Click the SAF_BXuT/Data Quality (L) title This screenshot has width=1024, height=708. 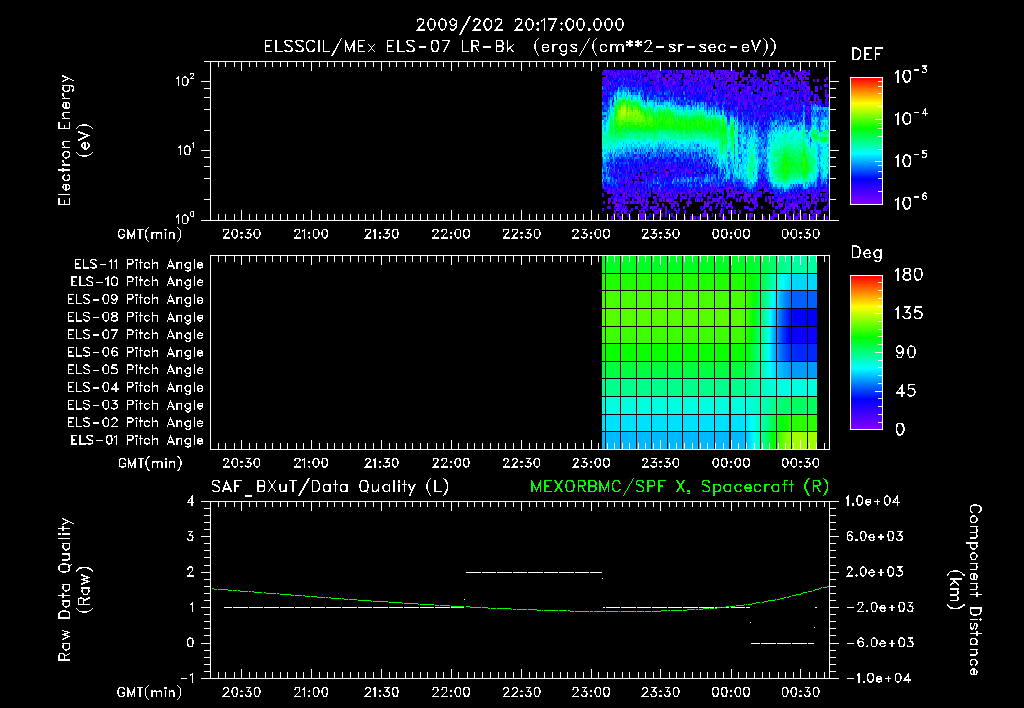click(330, 487)
